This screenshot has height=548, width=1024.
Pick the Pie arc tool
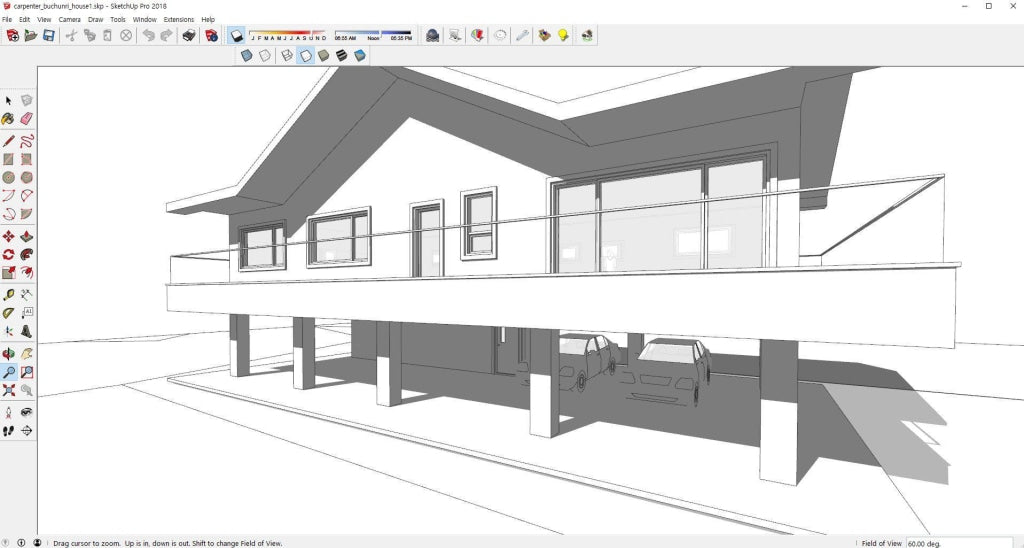pyautogui.click(x=26, y=214)
